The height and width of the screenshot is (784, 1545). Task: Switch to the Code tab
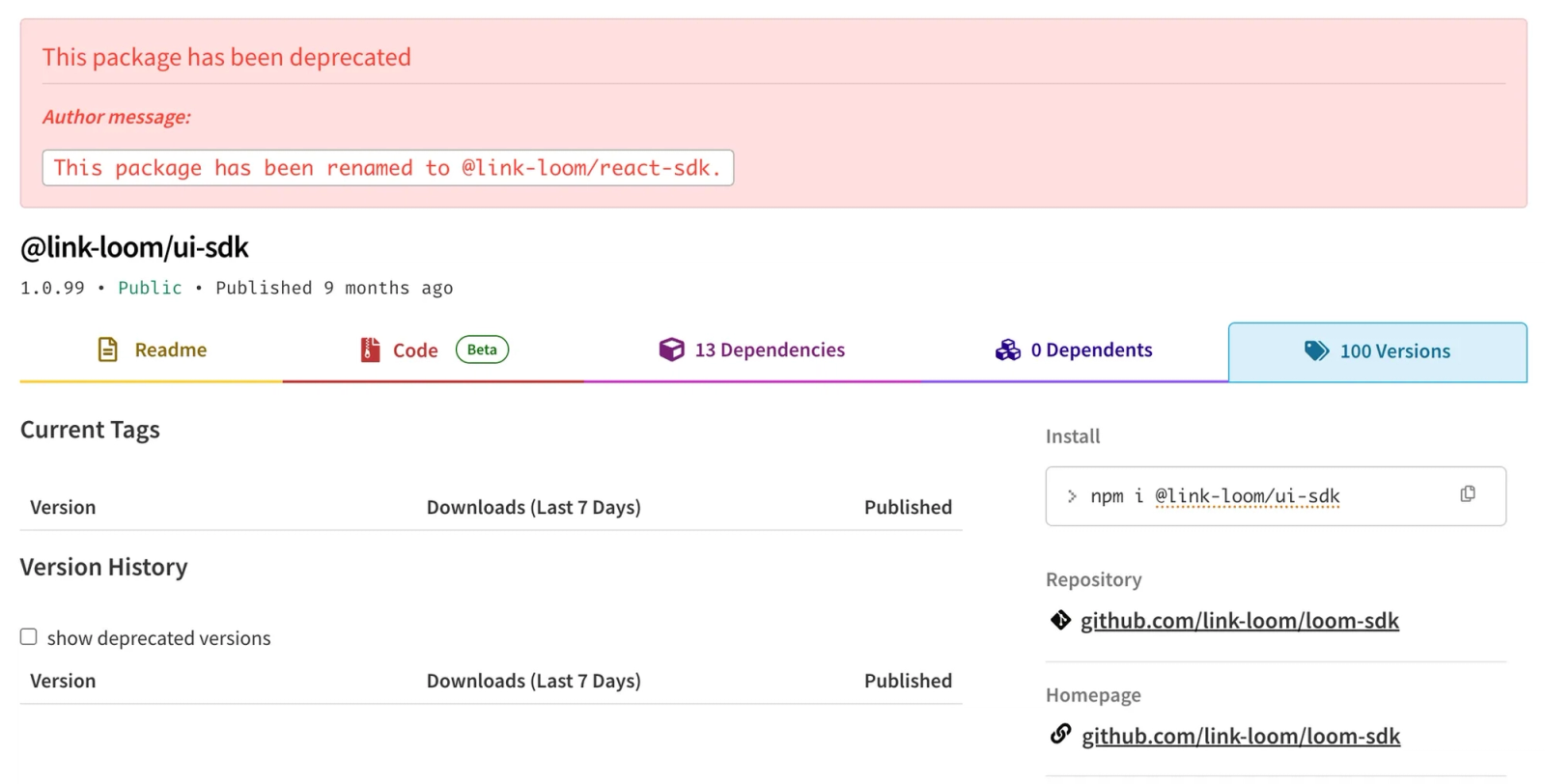[x=434, y=350]
